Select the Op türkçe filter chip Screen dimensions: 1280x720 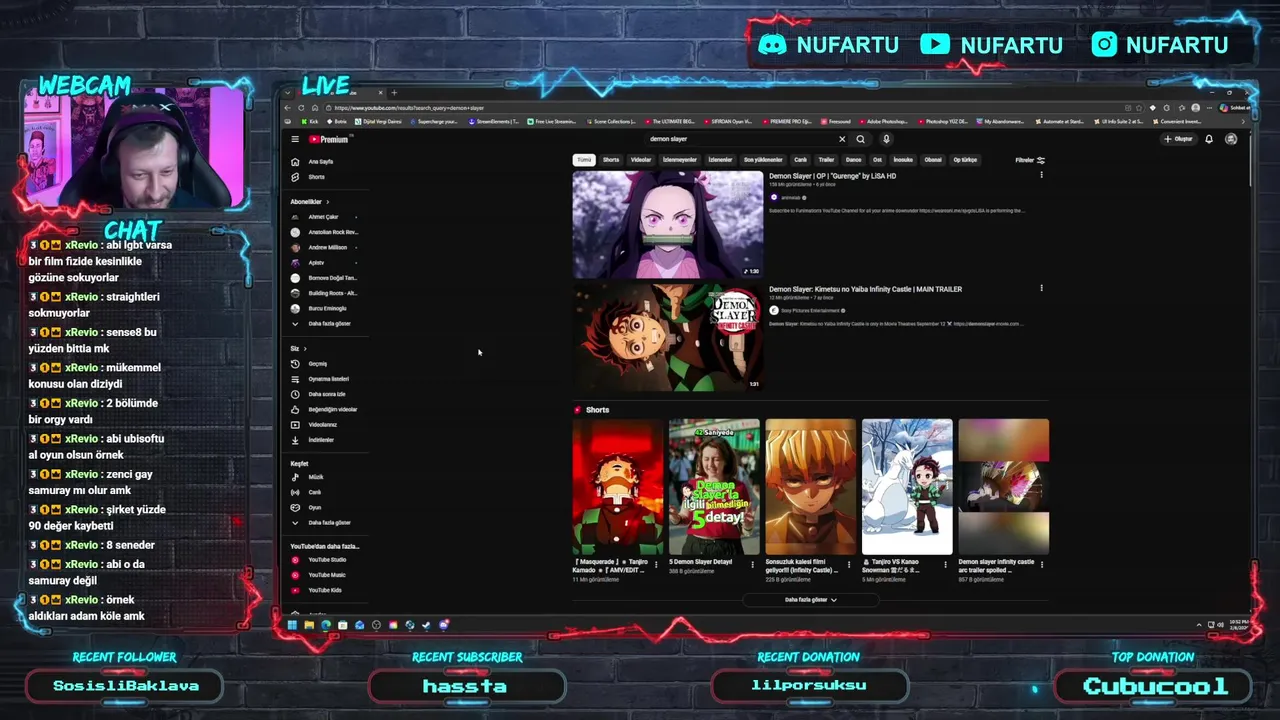pyautogui.click(x=965, y=160)
